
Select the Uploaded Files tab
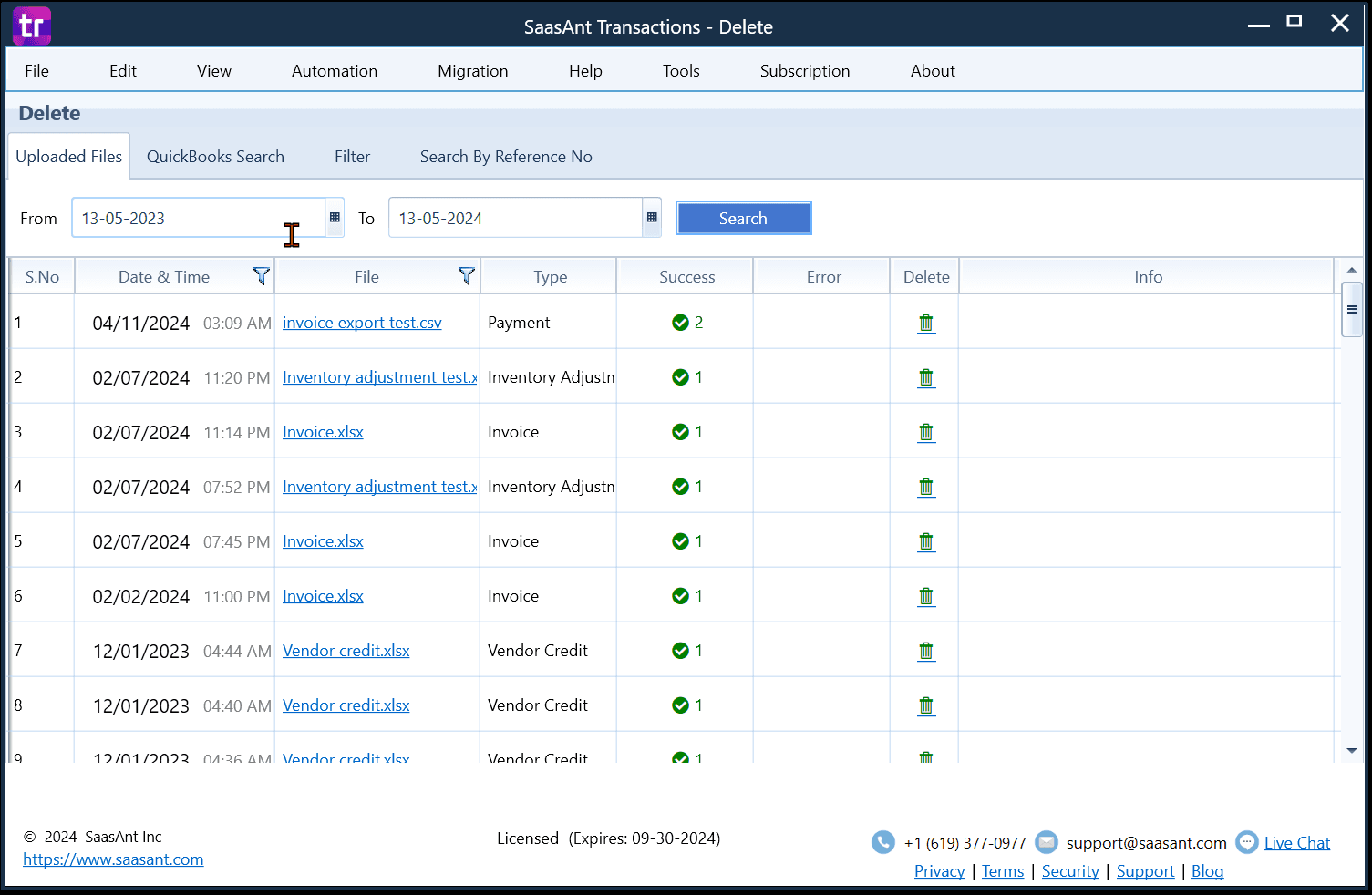coord(69,157)
